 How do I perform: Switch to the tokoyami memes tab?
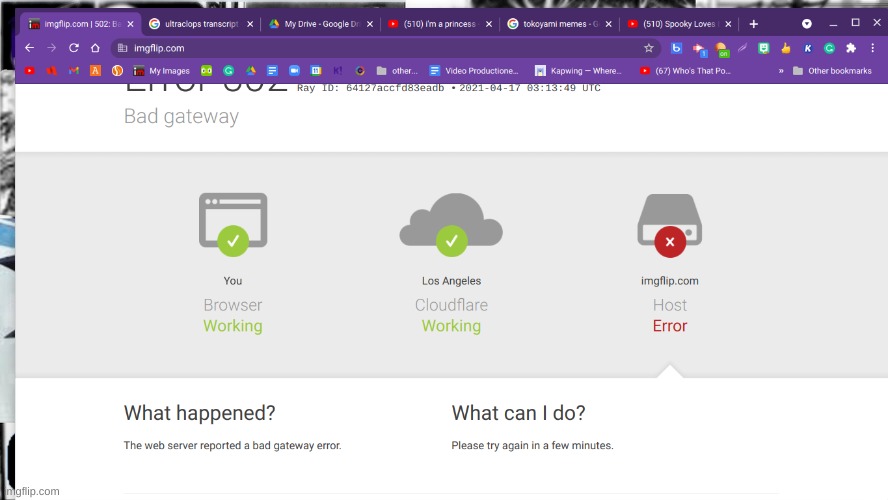click(553, 24)
